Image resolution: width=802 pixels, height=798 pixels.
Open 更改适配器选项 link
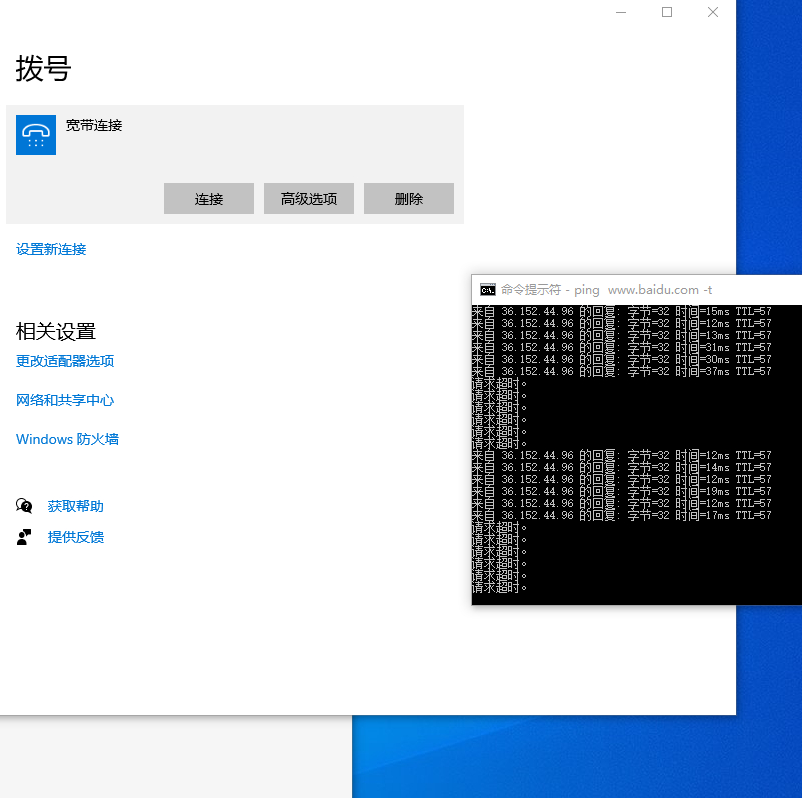coord(65,361)
